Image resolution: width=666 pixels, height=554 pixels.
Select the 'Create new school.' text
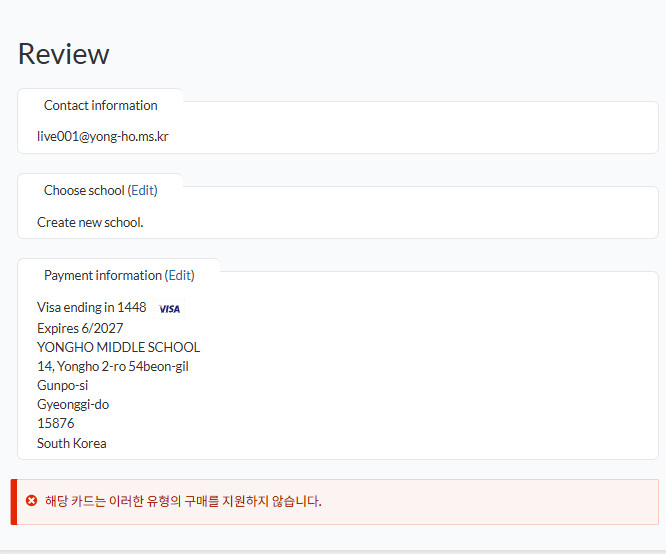[x=90, y=222]
